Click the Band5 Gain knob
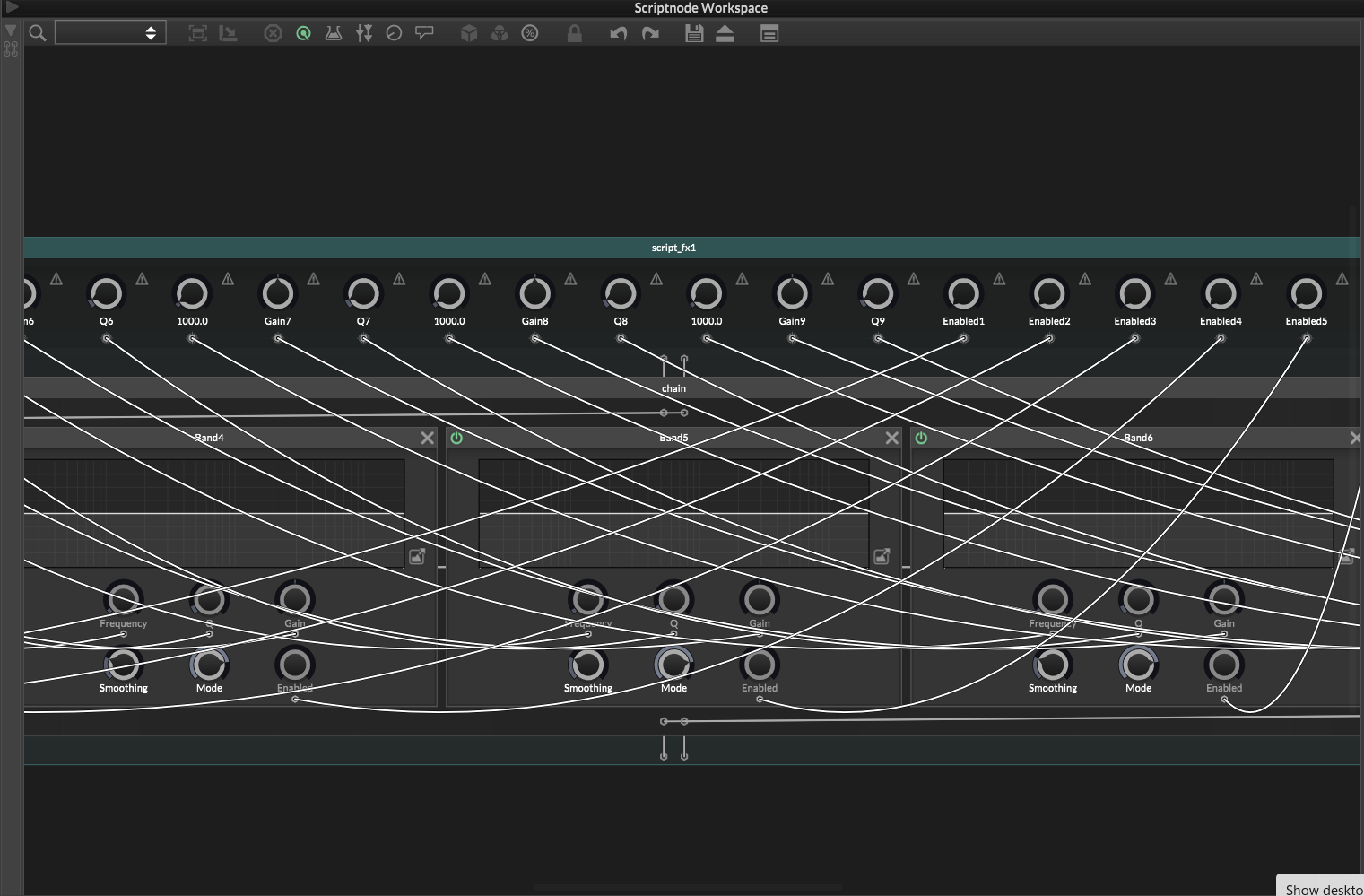The image size is (1364, 896). click(x=760, y=599)
